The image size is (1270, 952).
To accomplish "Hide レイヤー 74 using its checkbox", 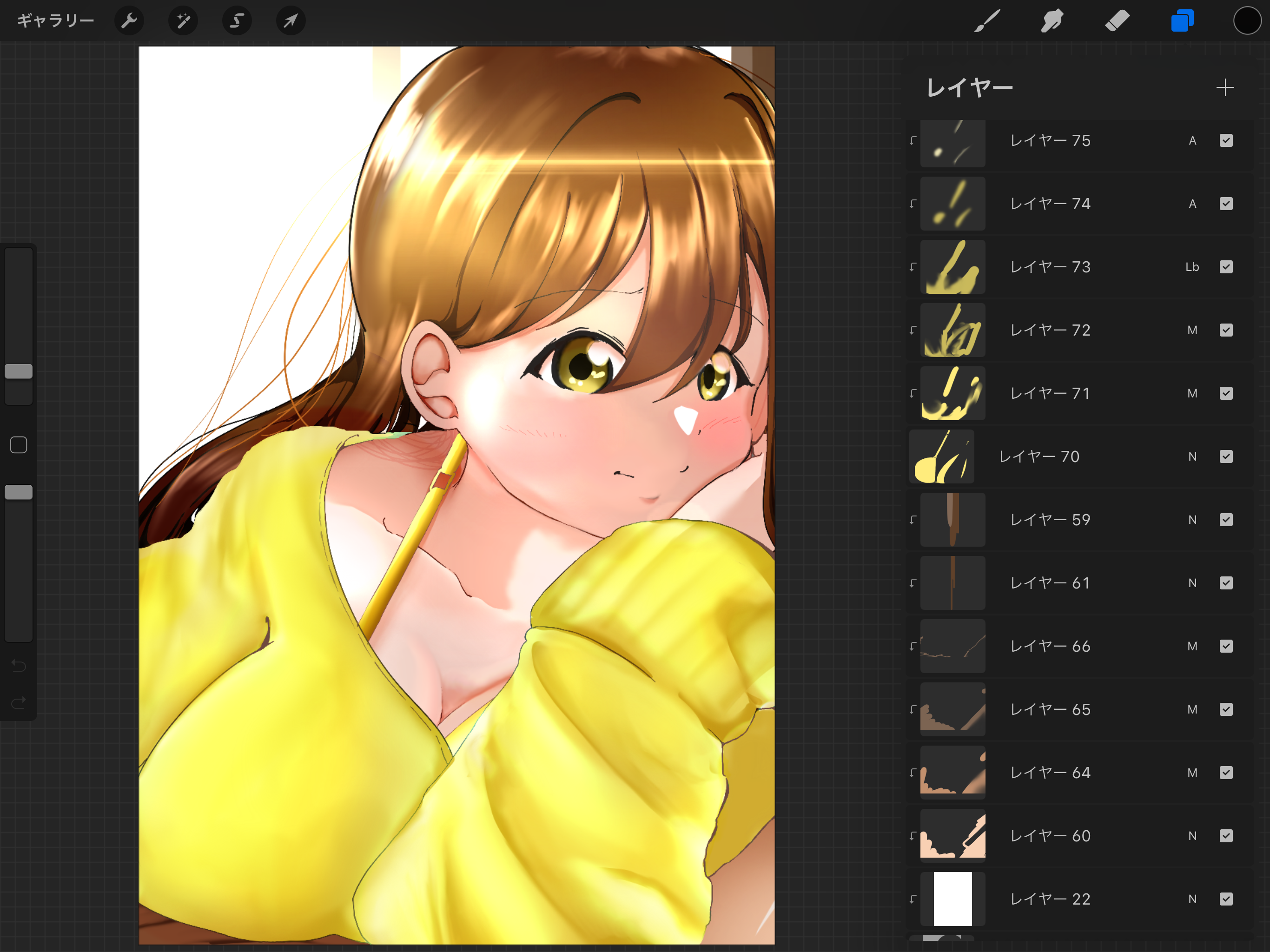I will tap(1226, 204).
